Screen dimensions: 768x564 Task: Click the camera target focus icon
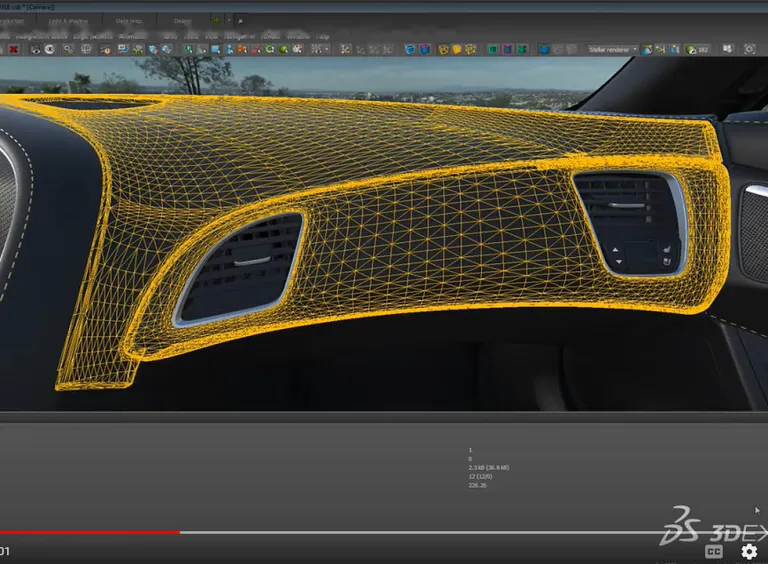749,49
